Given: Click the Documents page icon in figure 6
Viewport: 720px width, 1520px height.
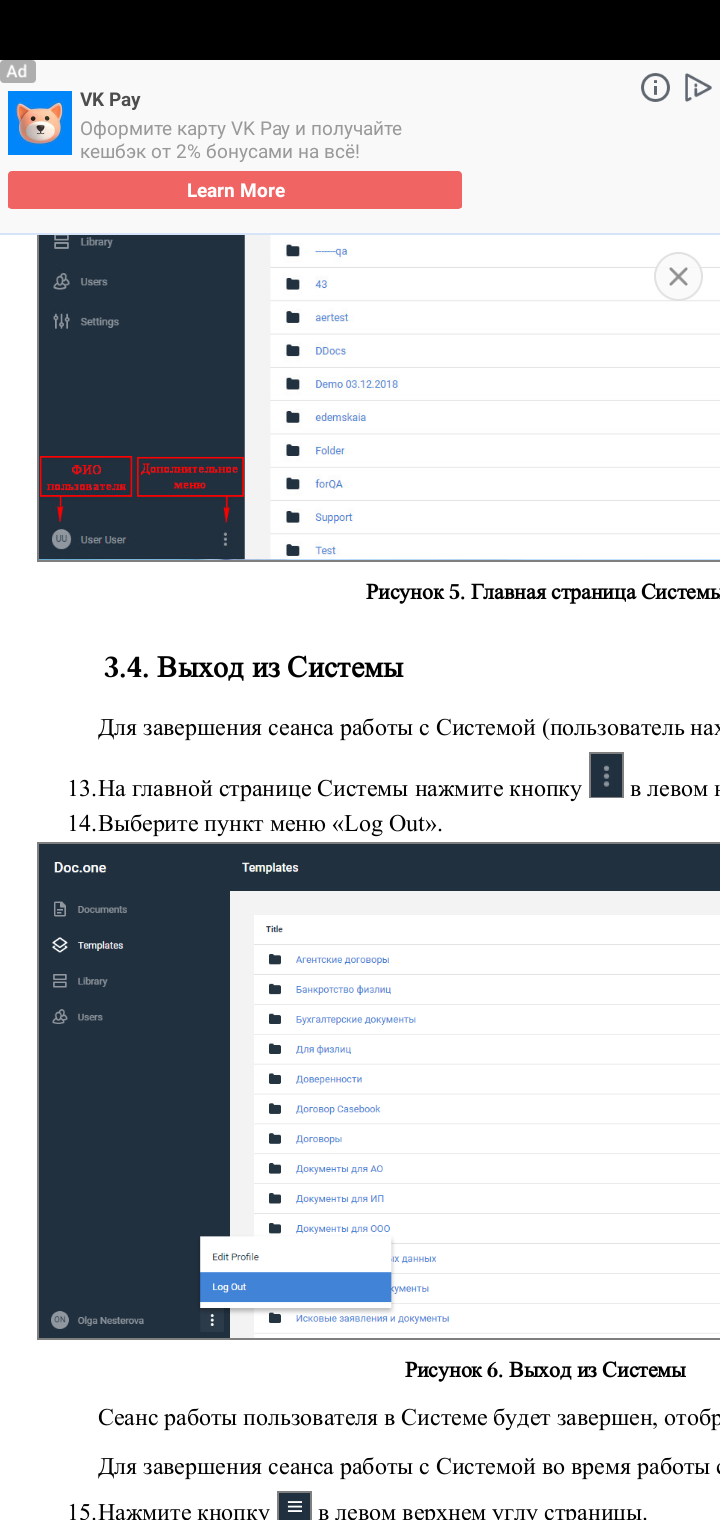Looking at the screenshot, I should [60, 909].
